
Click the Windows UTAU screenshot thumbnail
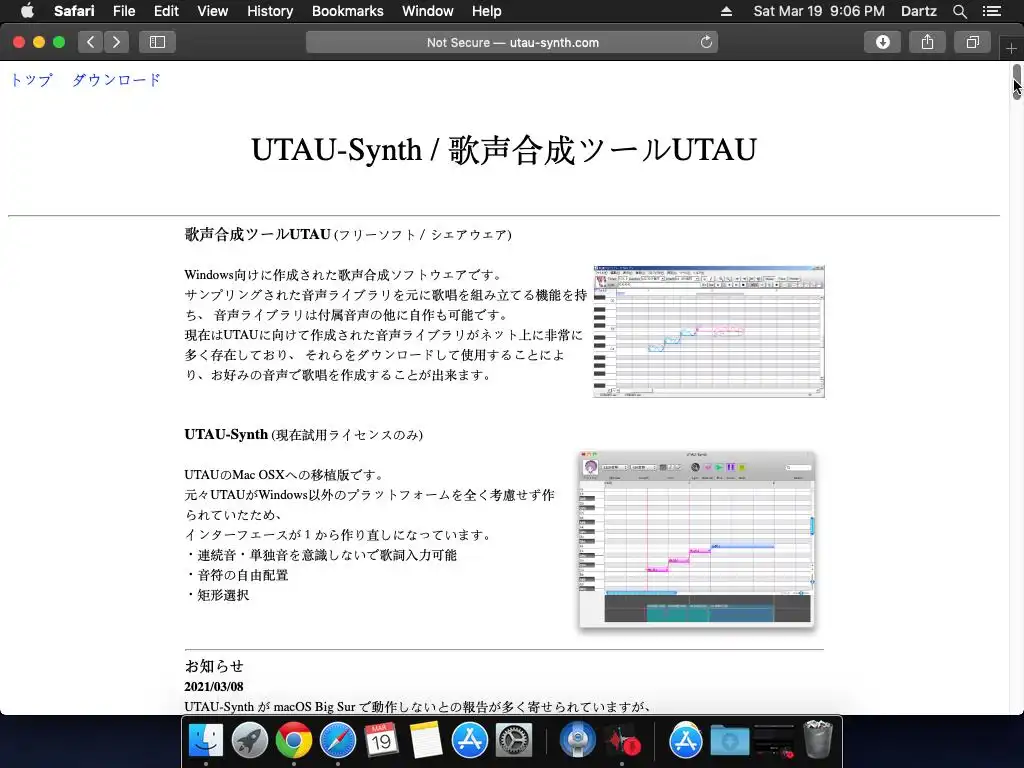tap(709, 331)
